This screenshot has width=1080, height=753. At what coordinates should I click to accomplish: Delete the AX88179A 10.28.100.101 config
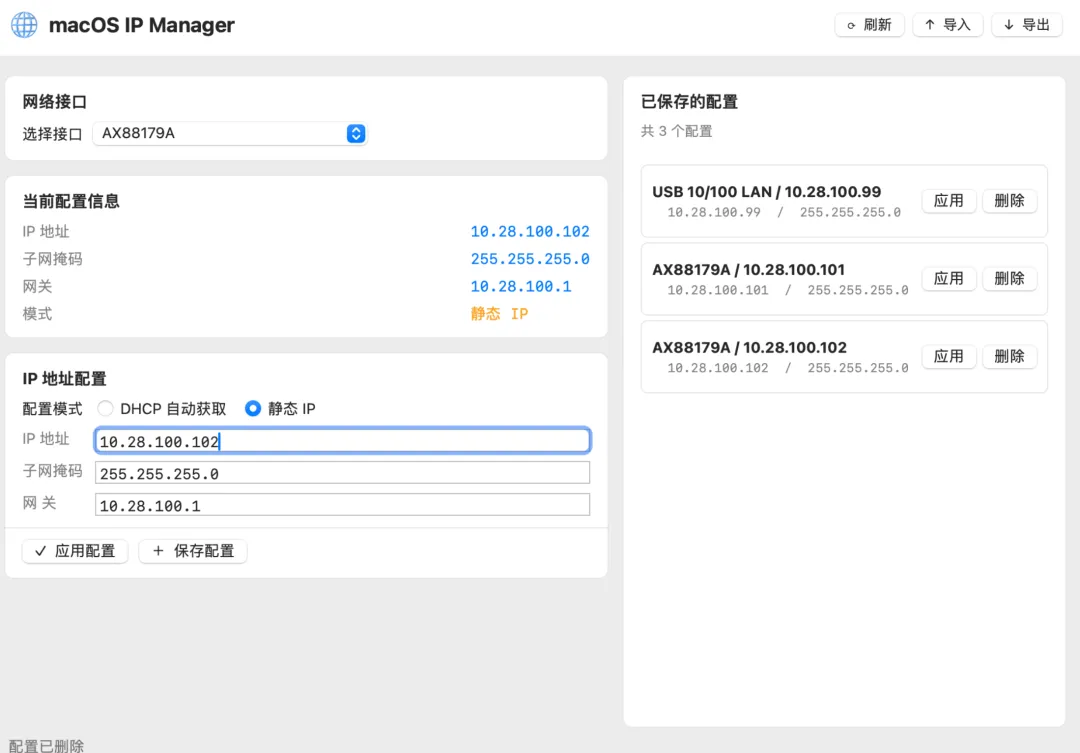tap(1009, 279)
